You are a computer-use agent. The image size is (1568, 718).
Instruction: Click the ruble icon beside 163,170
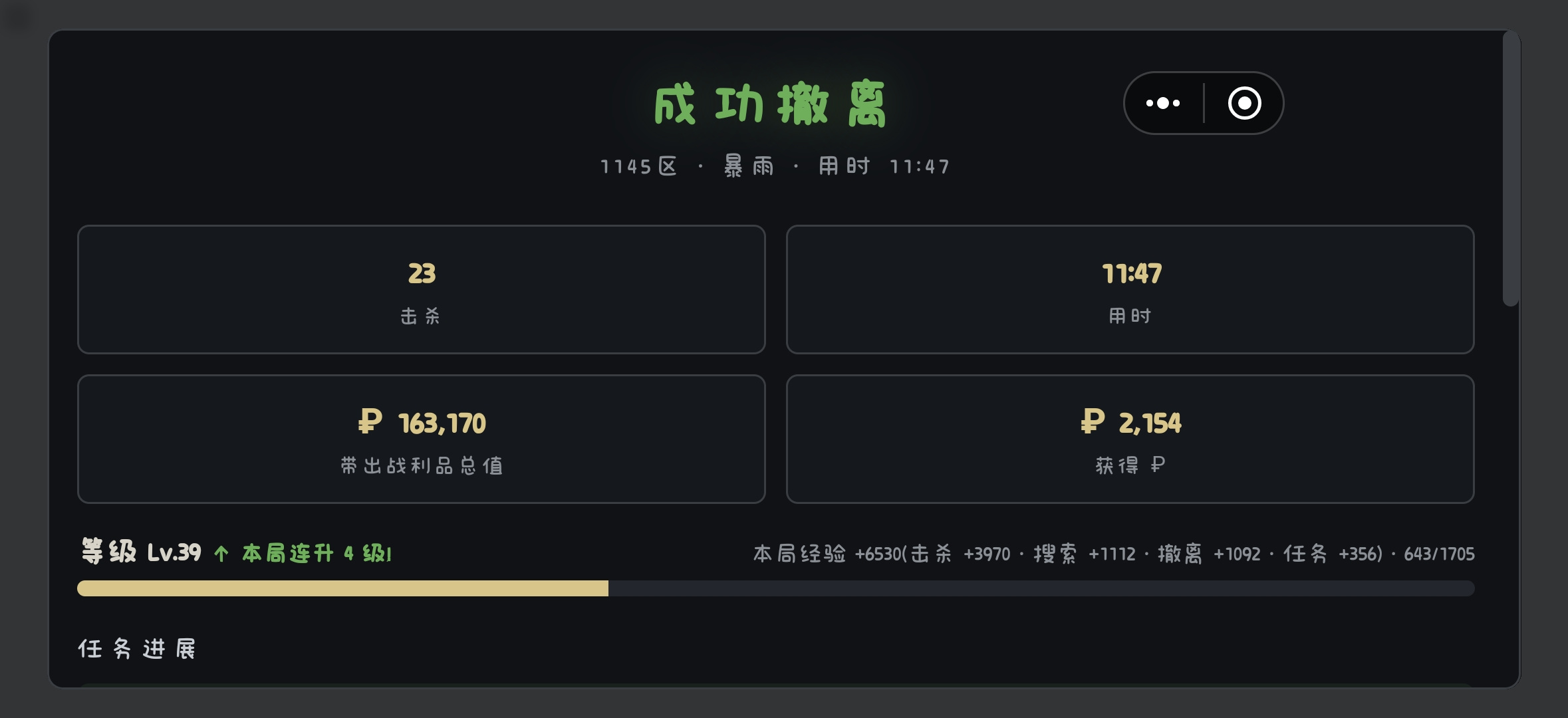coord(370,421)
